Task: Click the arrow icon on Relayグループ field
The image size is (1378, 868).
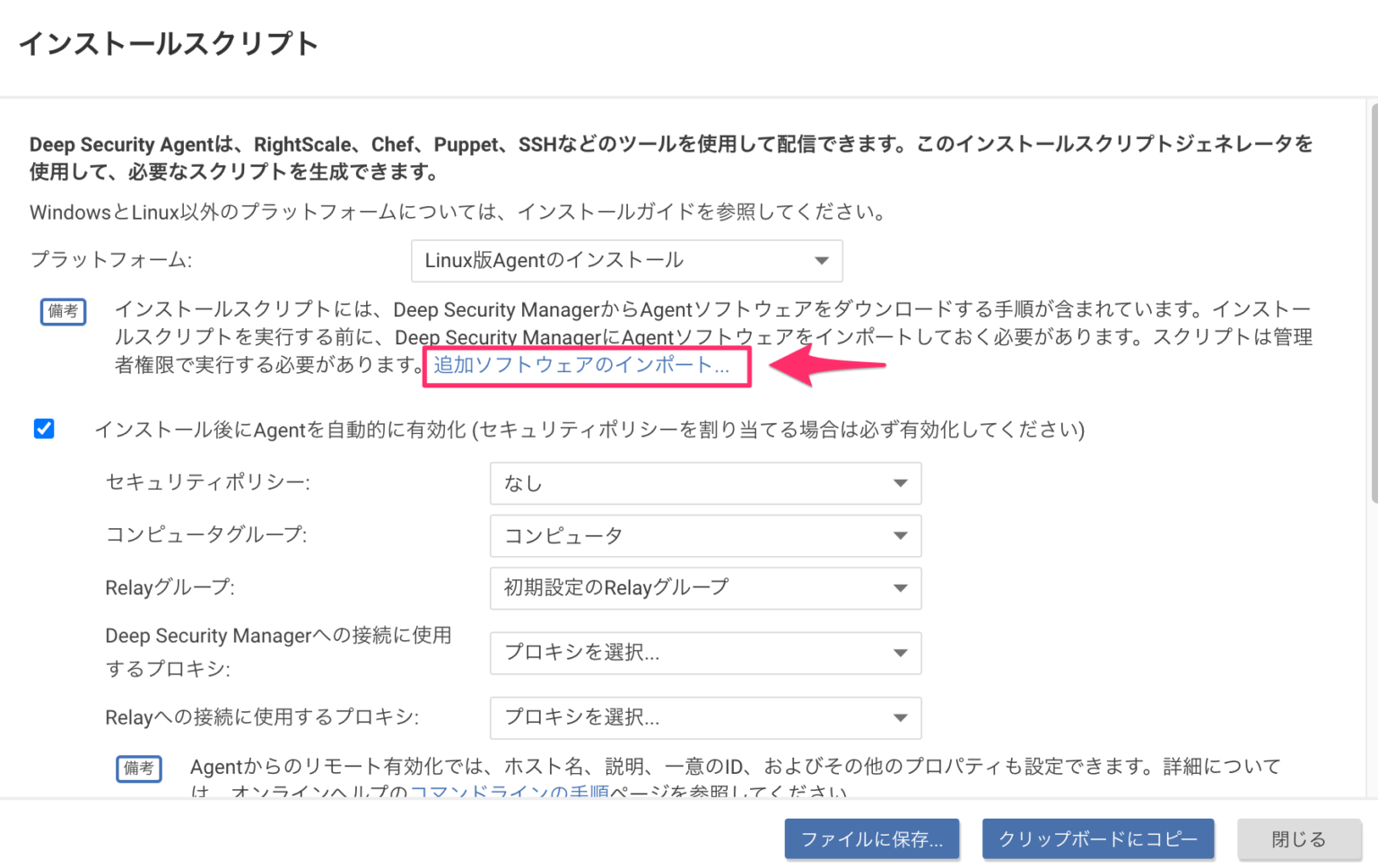Action: pos(901,588)
